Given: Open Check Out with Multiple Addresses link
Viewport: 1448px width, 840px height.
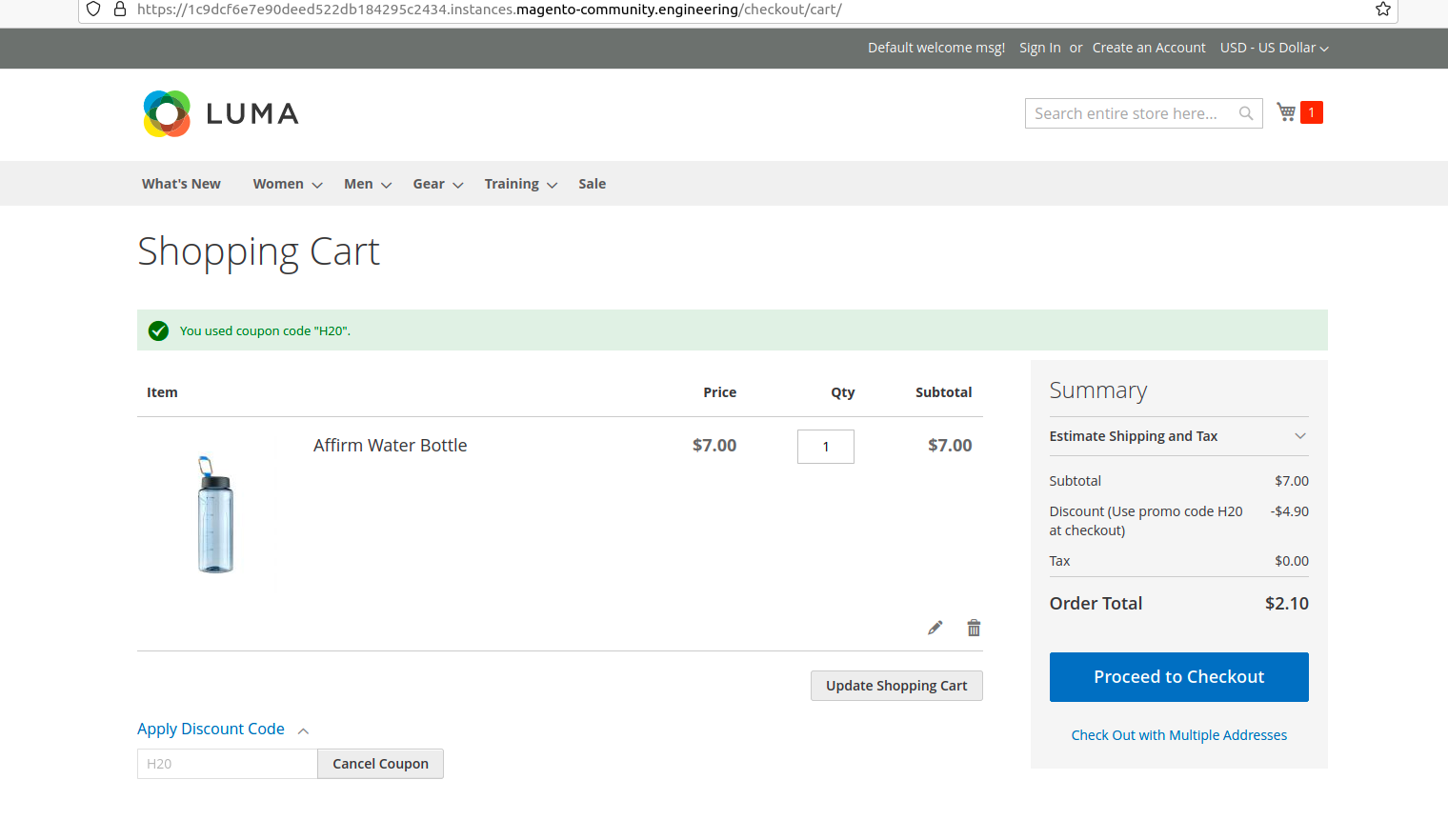Looking at the screenshot, I should [x=1178, y=734].
